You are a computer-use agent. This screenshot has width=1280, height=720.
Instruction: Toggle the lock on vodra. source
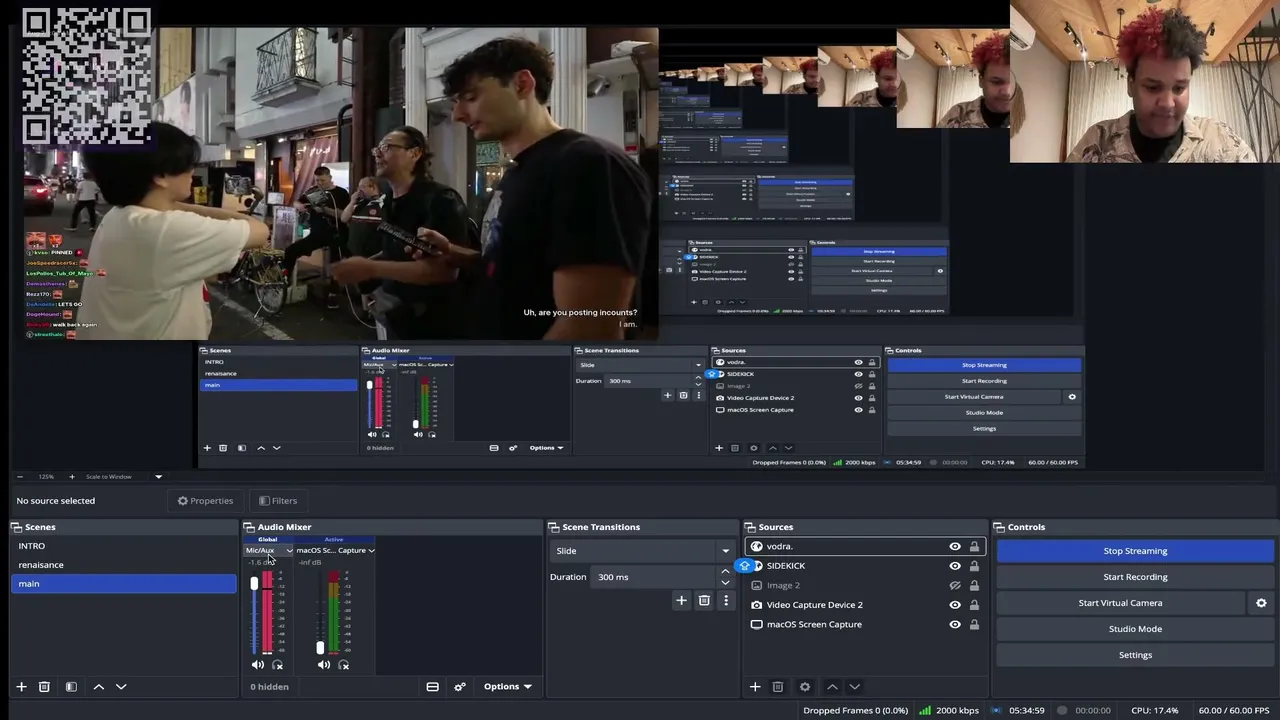coord(974,547)
